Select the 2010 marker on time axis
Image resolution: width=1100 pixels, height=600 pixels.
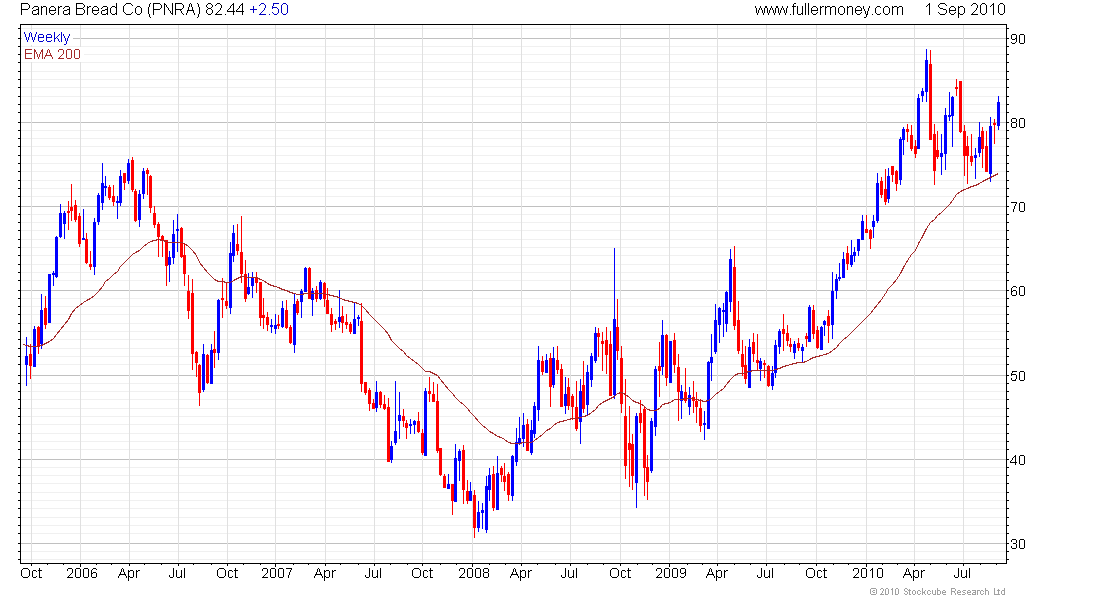coord(867,574)
